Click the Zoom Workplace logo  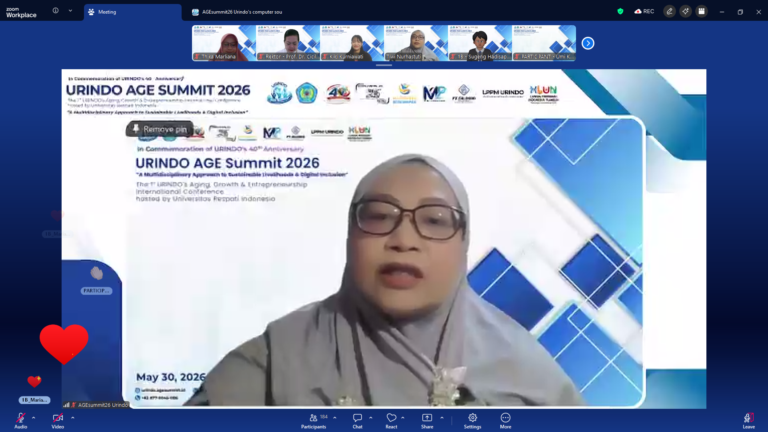(x=21, y=12)
